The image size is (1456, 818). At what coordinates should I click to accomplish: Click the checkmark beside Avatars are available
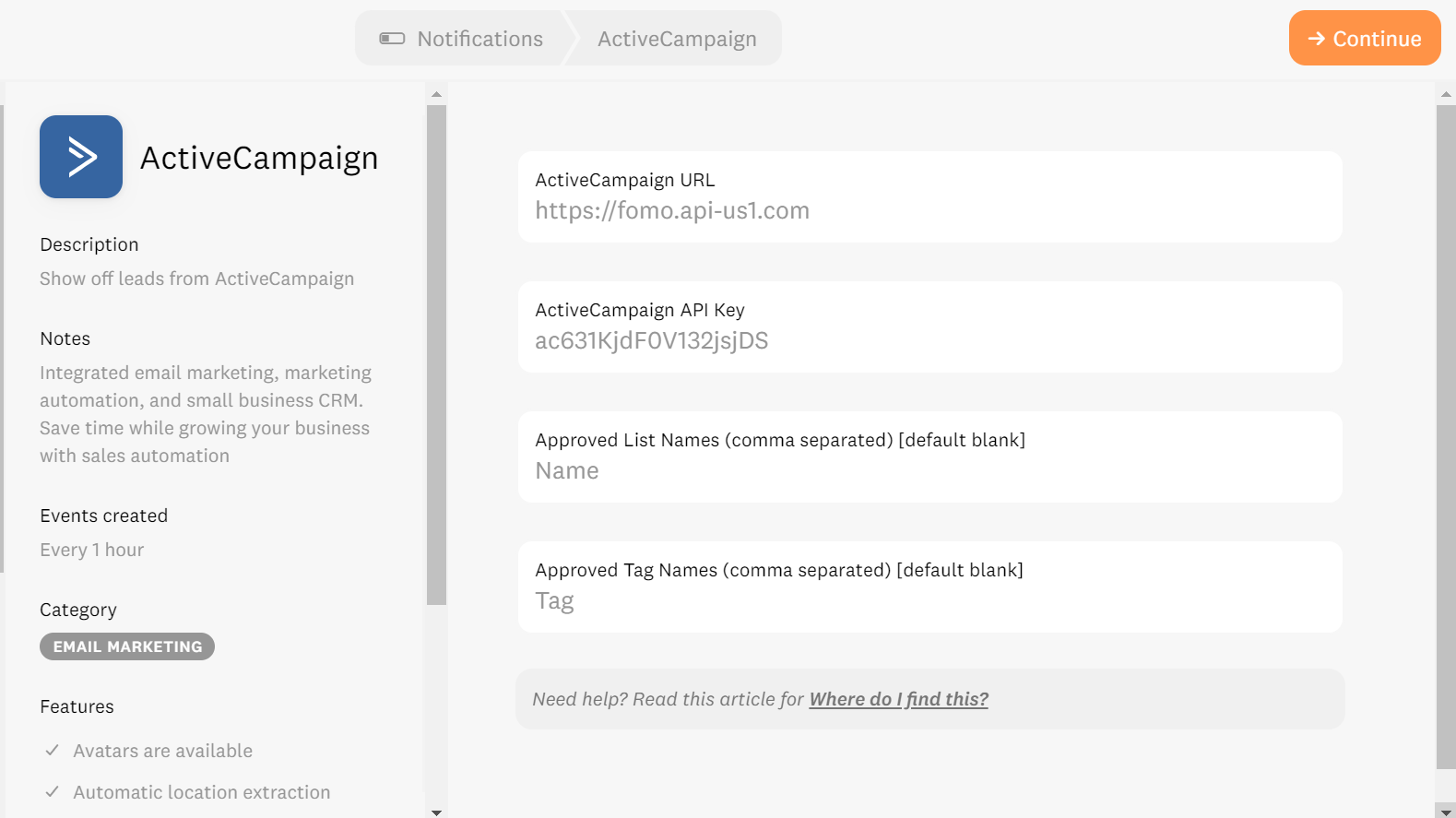53,750
